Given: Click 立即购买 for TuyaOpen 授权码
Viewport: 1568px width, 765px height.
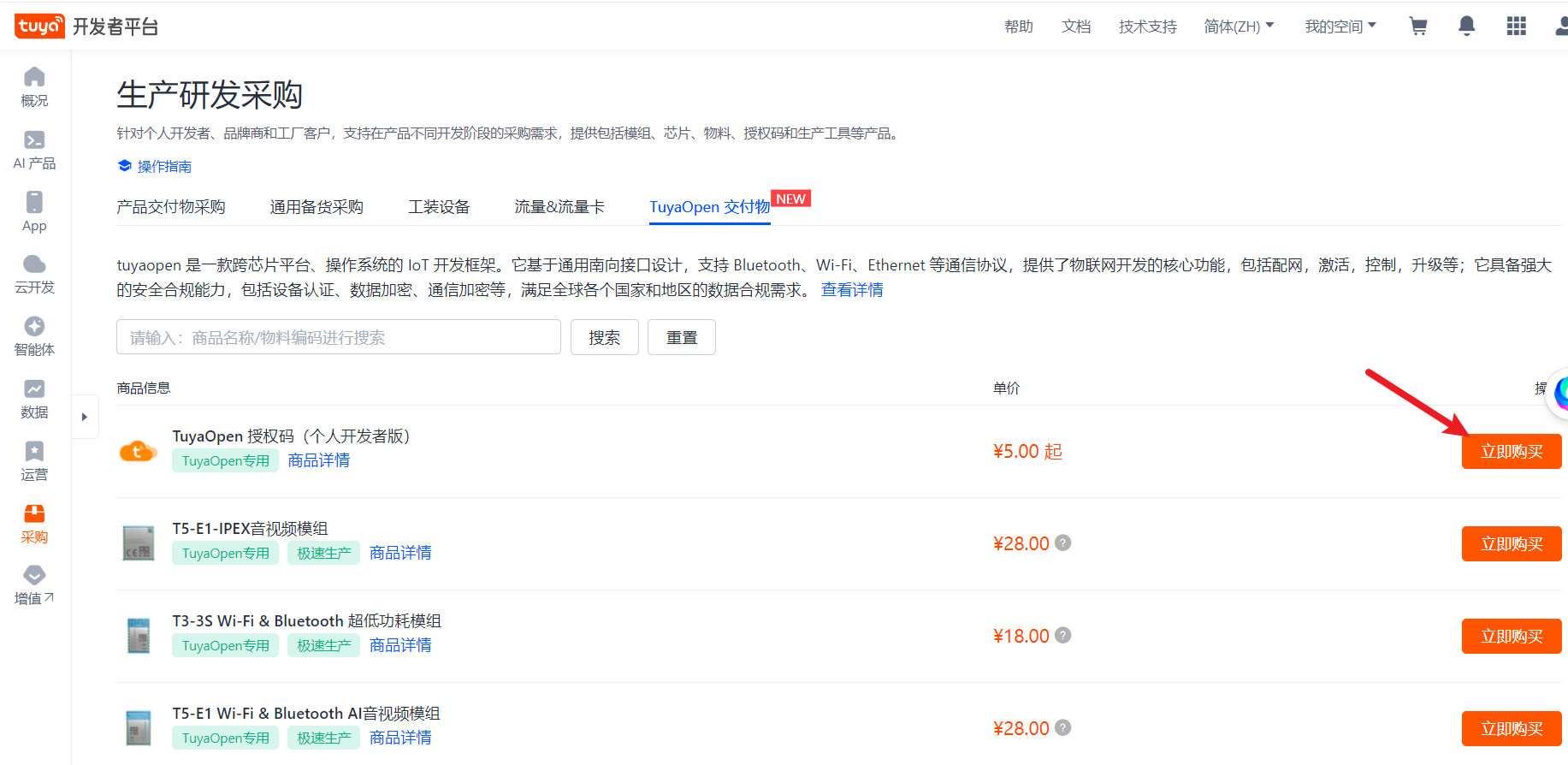Looking at the screenshot, I should click(x=1511, y=452).
